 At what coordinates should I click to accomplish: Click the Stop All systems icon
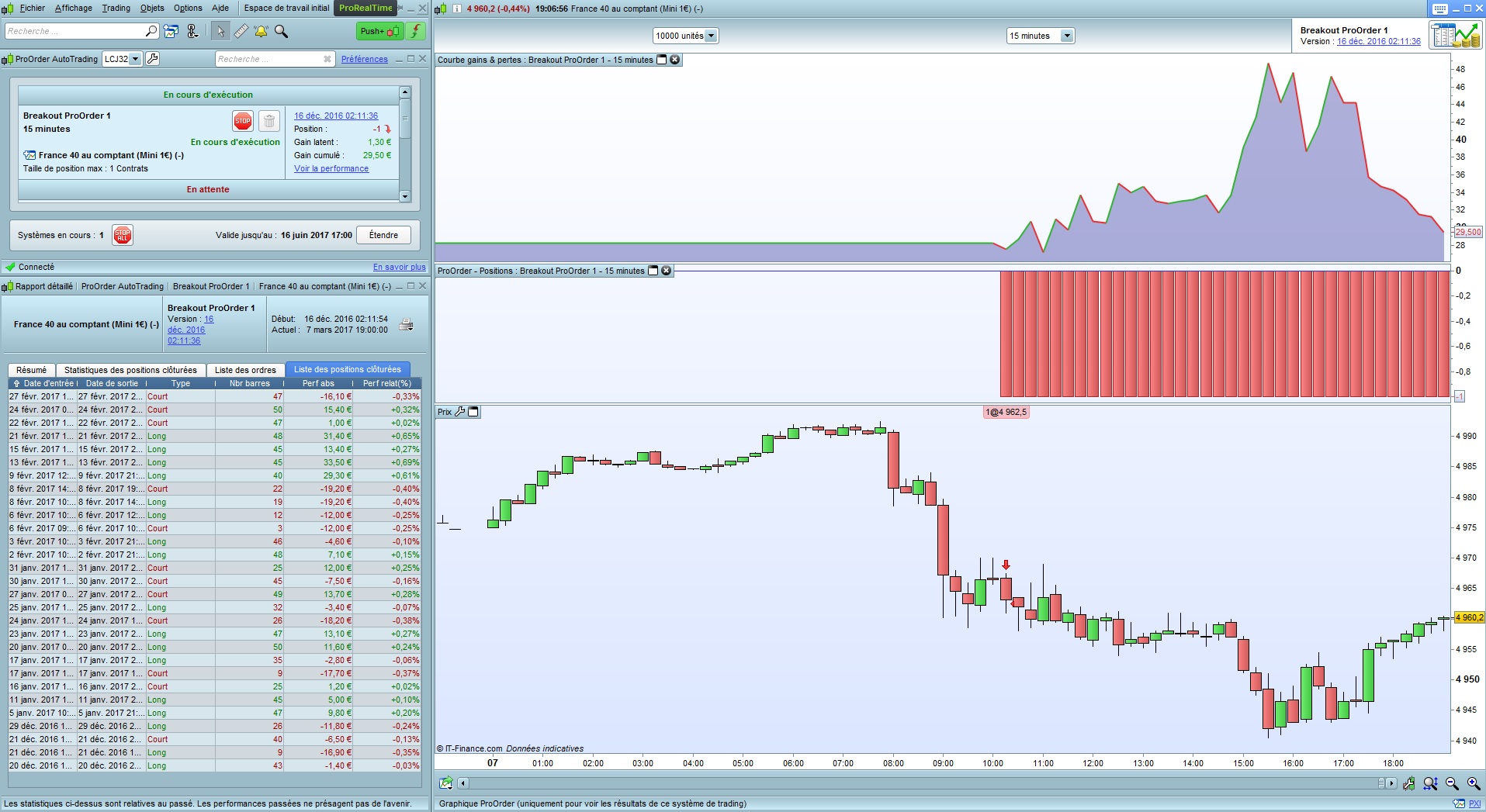tap(122, 235)
